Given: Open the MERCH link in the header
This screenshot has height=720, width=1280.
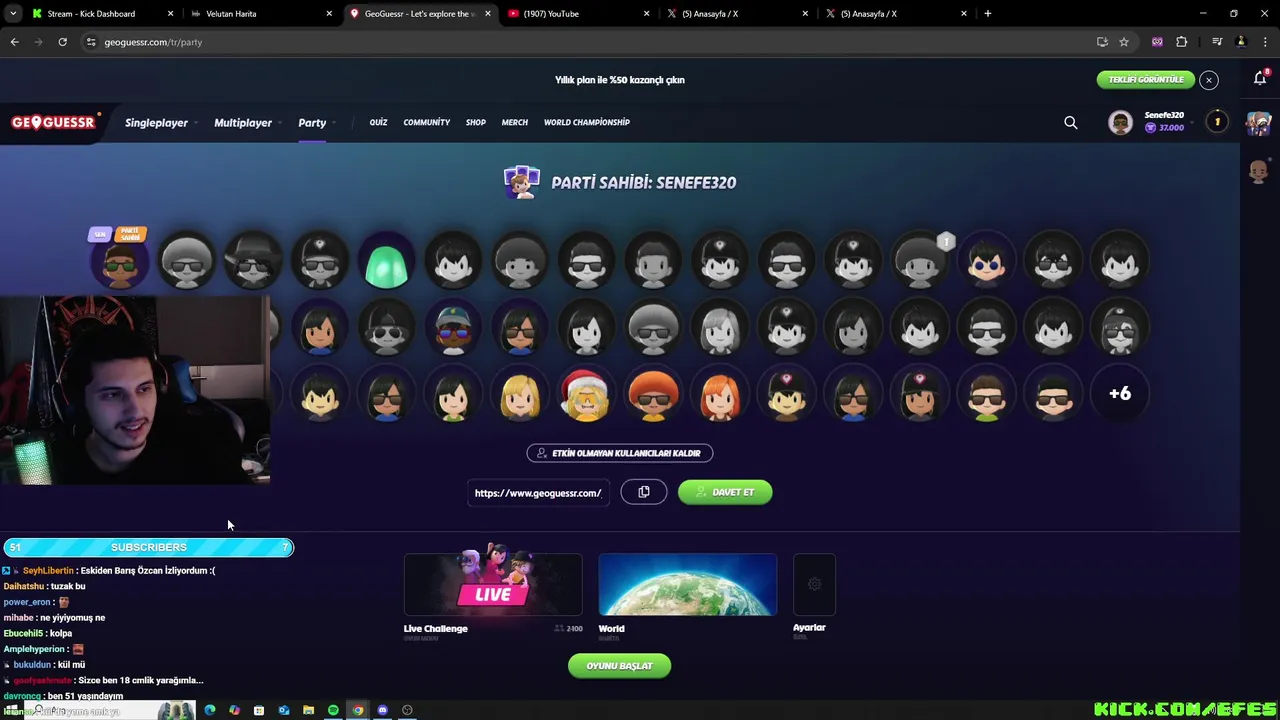Looking at the screenshot, I should [x=515, y=122].
